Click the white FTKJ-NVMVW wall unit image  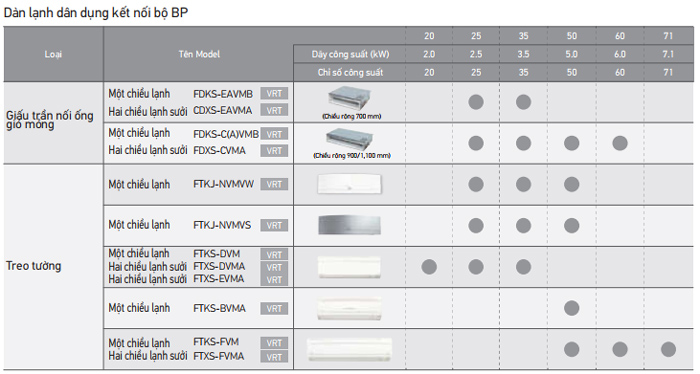(350, 184)
